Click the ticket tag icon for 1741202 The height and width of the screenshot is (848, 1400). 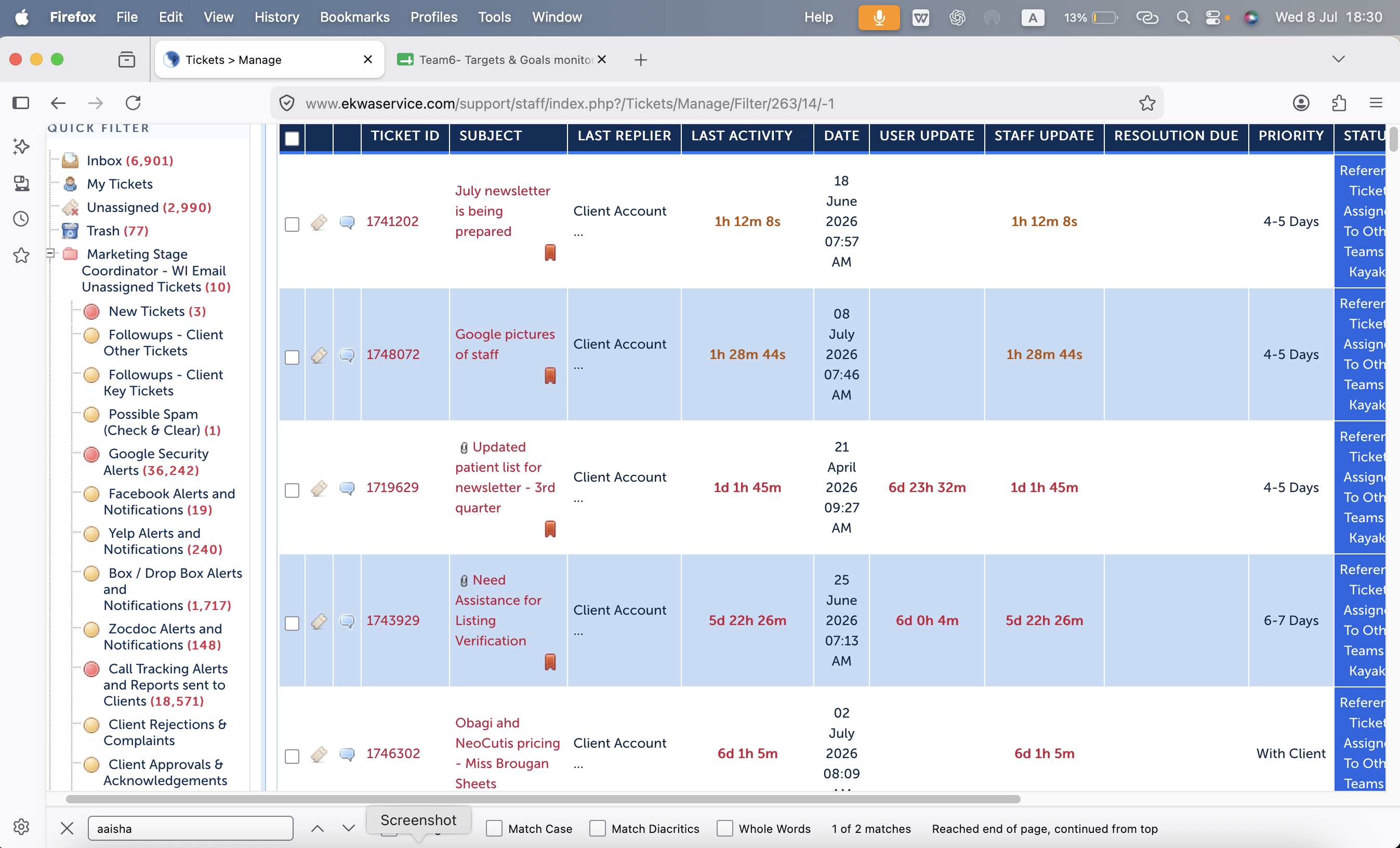pos(319,222)
